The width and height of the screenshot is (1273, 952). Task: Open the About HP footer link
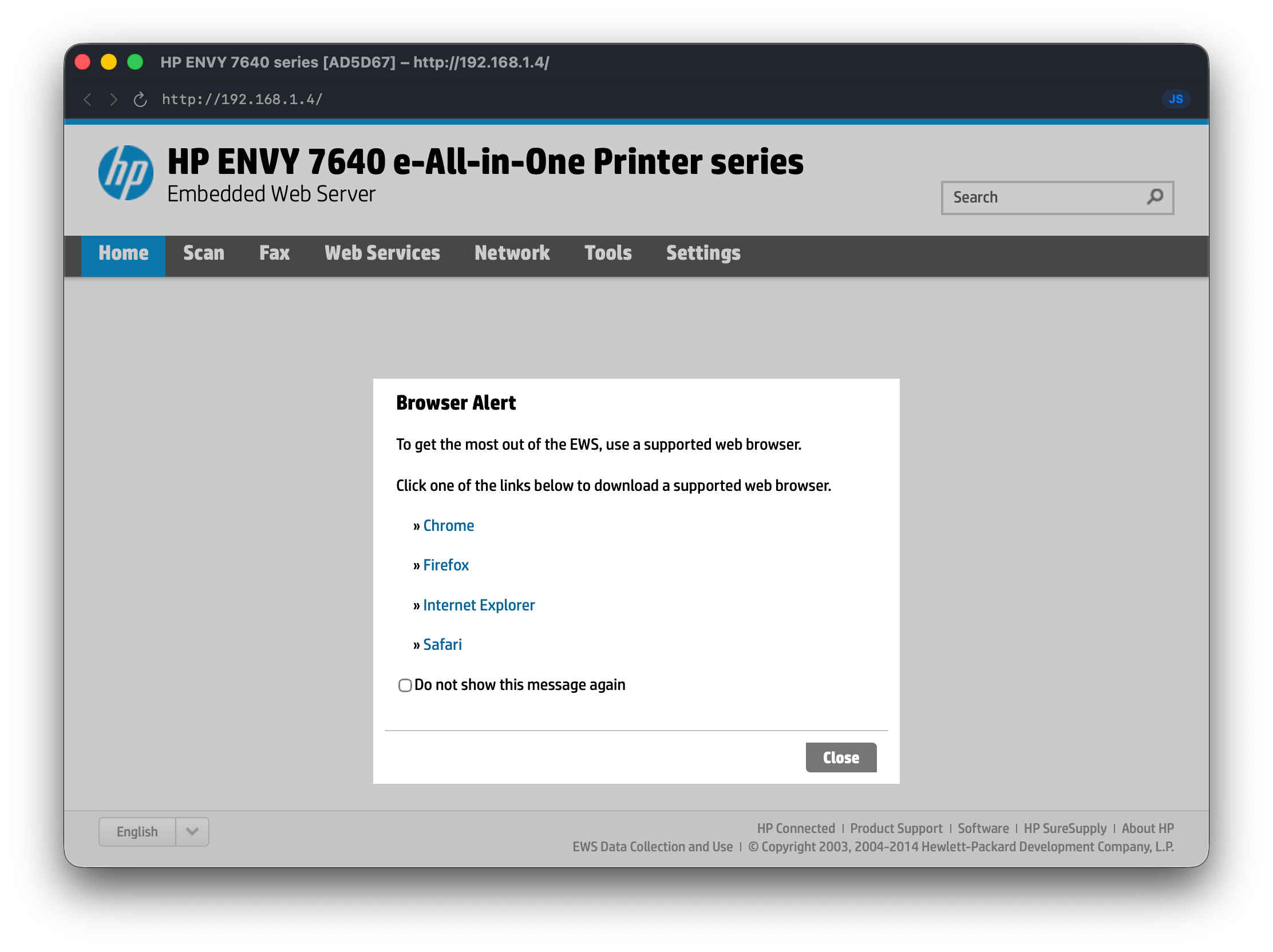coord(1148,828)
